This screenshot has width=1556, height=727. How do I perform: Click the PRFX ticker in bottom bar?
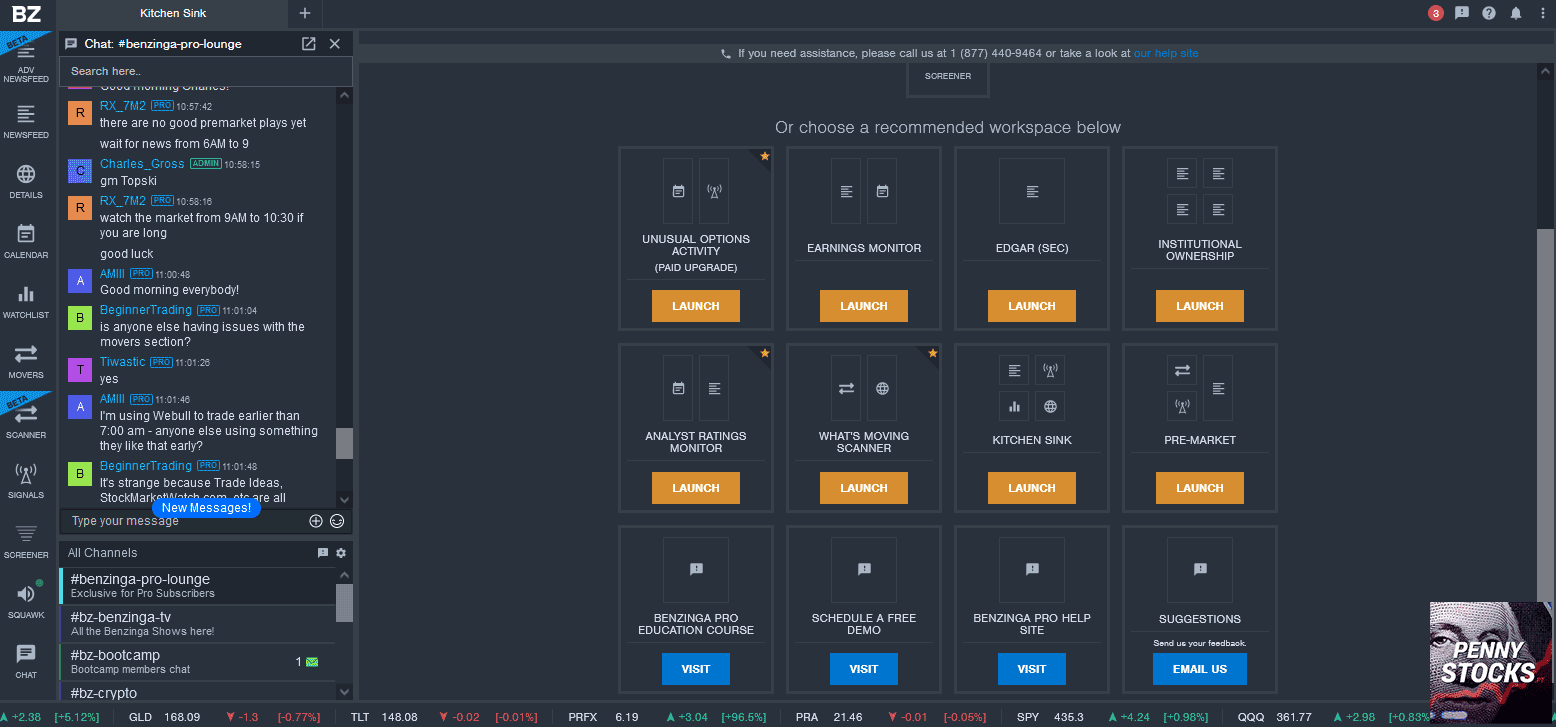[583, 717]
